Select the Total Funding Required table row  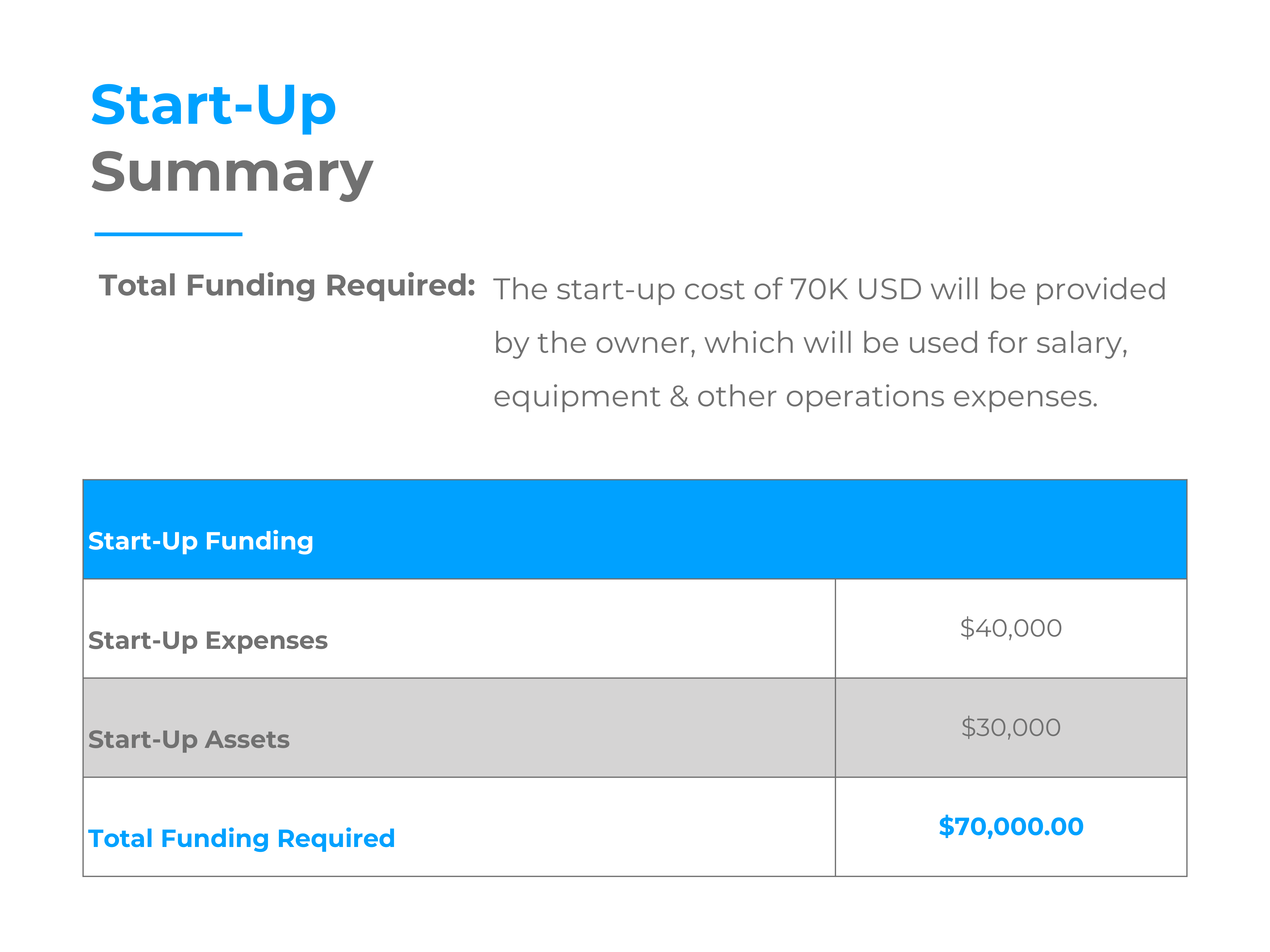tap(635, 827)
